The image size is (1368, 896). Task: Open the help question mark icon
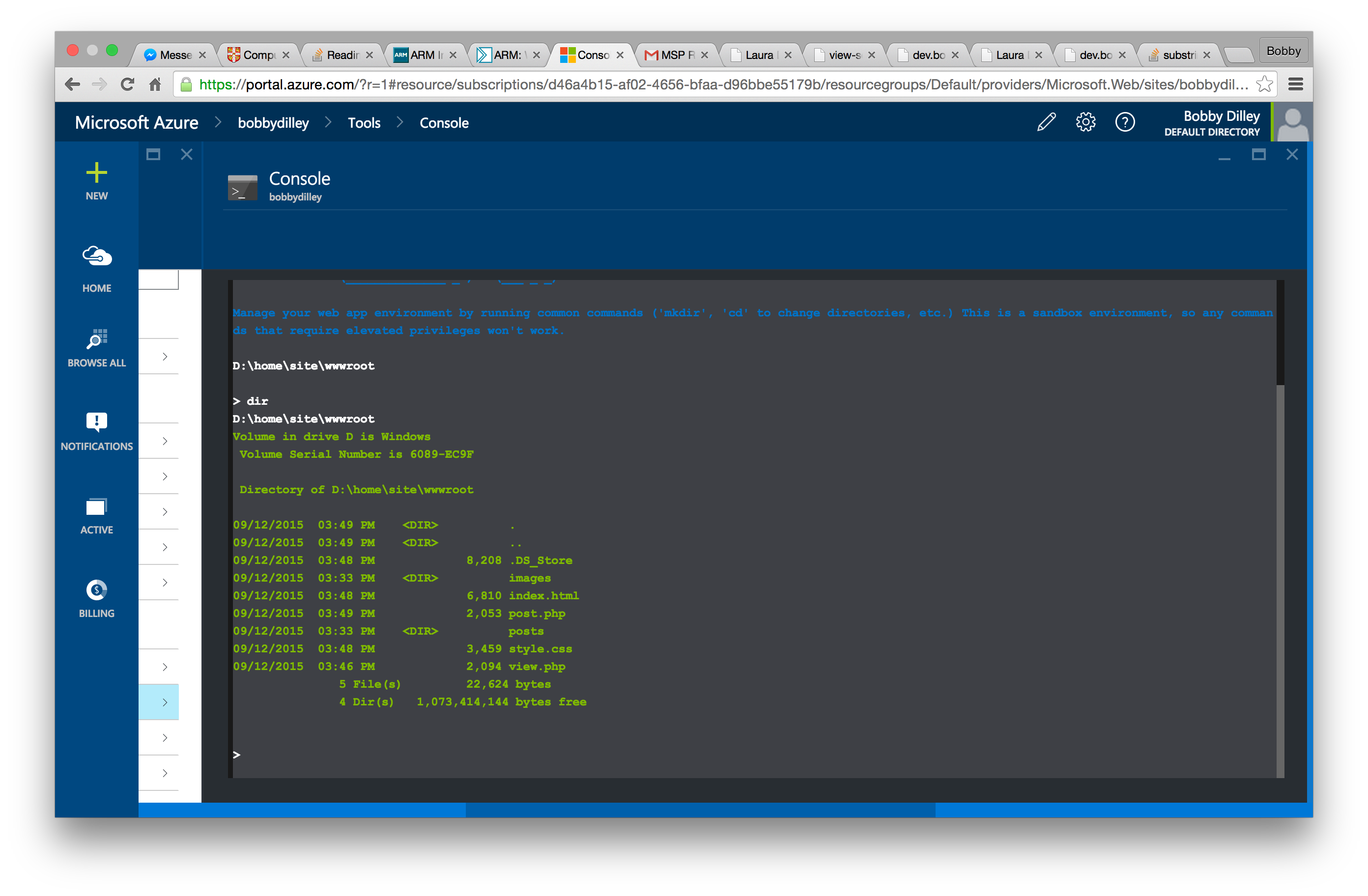coord(1125,122)
